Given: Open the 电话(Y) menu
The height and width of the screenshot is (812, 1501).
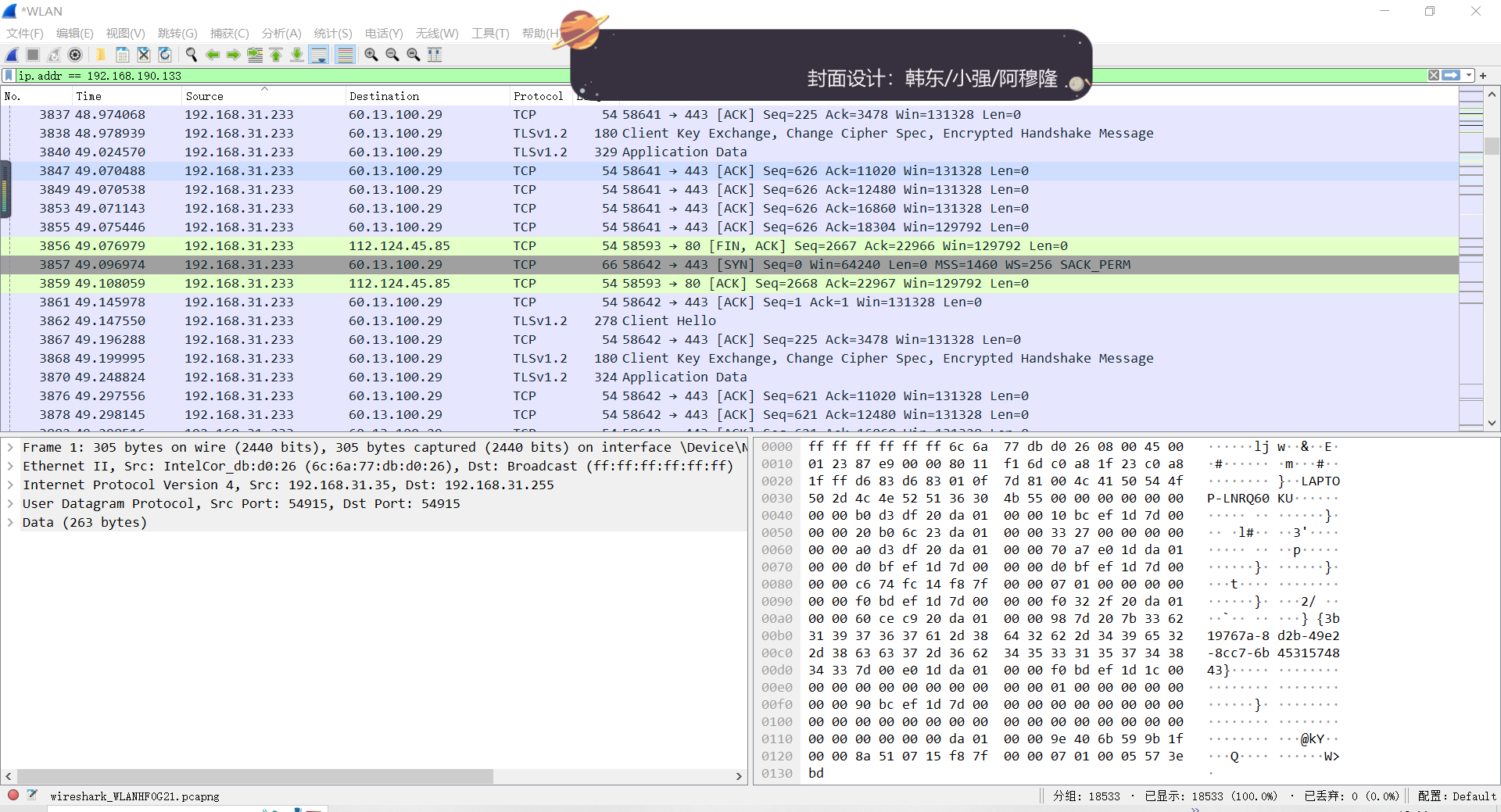Looking at the screenshot, I should [x=384, y=34].
